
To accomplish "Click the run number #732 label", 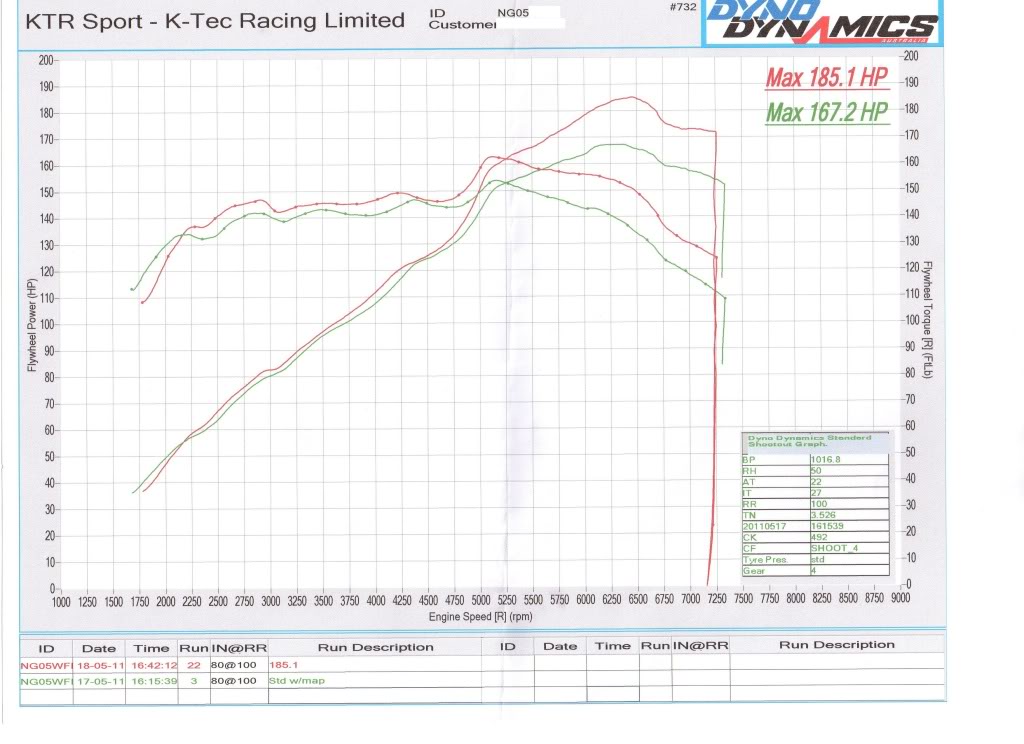I will (x=682, y=7).
